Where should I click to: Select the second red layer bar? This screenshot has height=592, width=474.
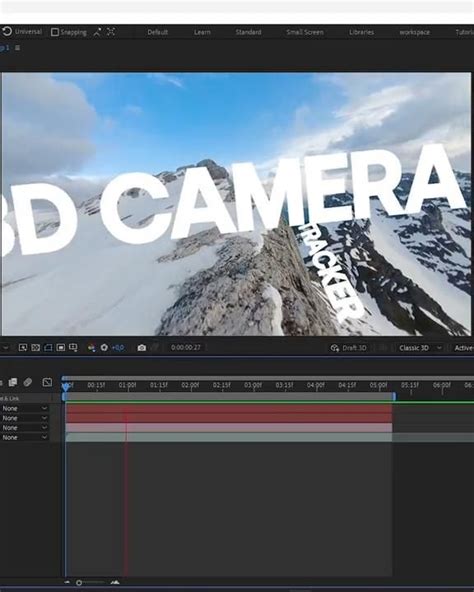[229, 418]
